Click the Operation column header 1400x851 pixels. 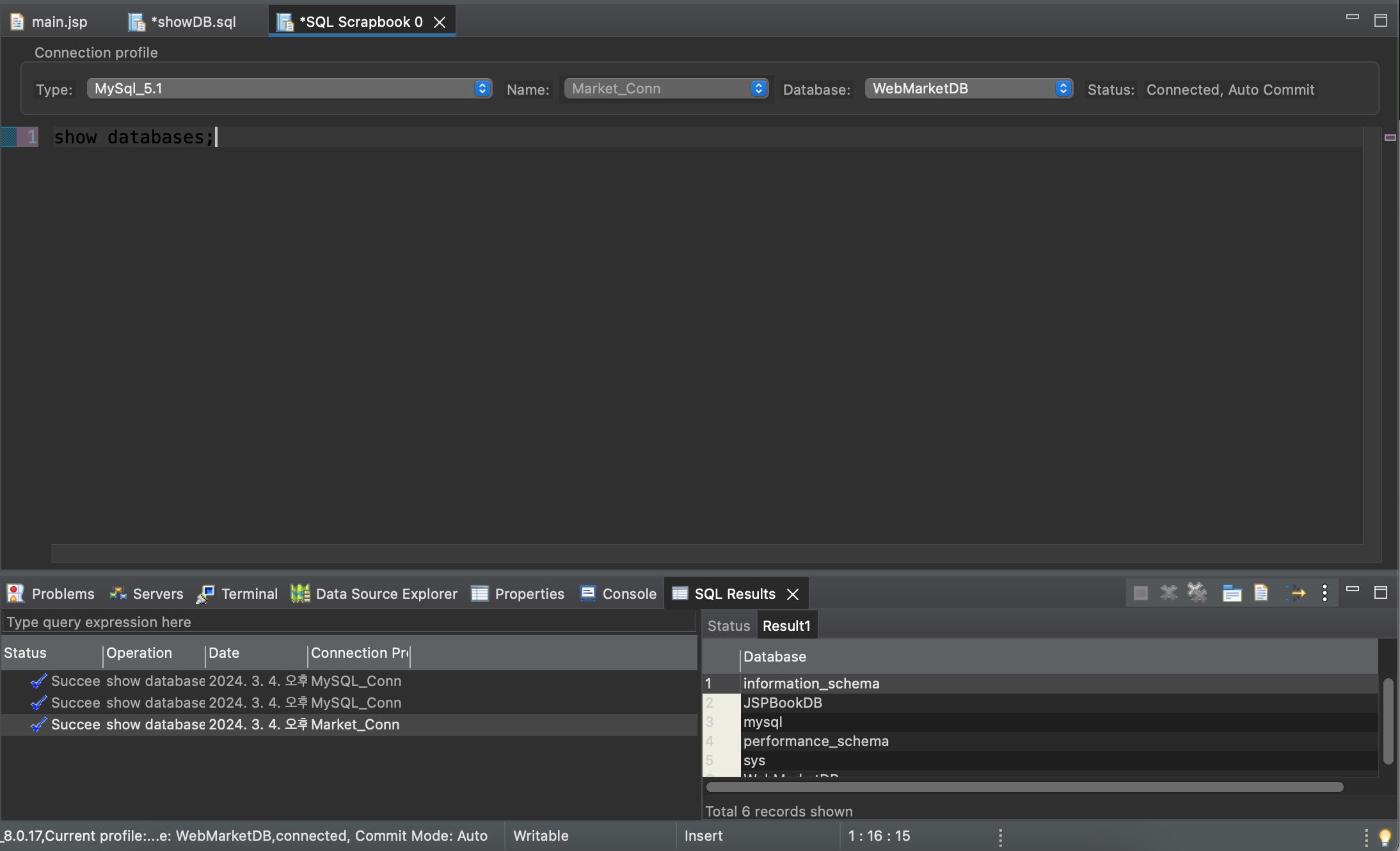point(139,653)
